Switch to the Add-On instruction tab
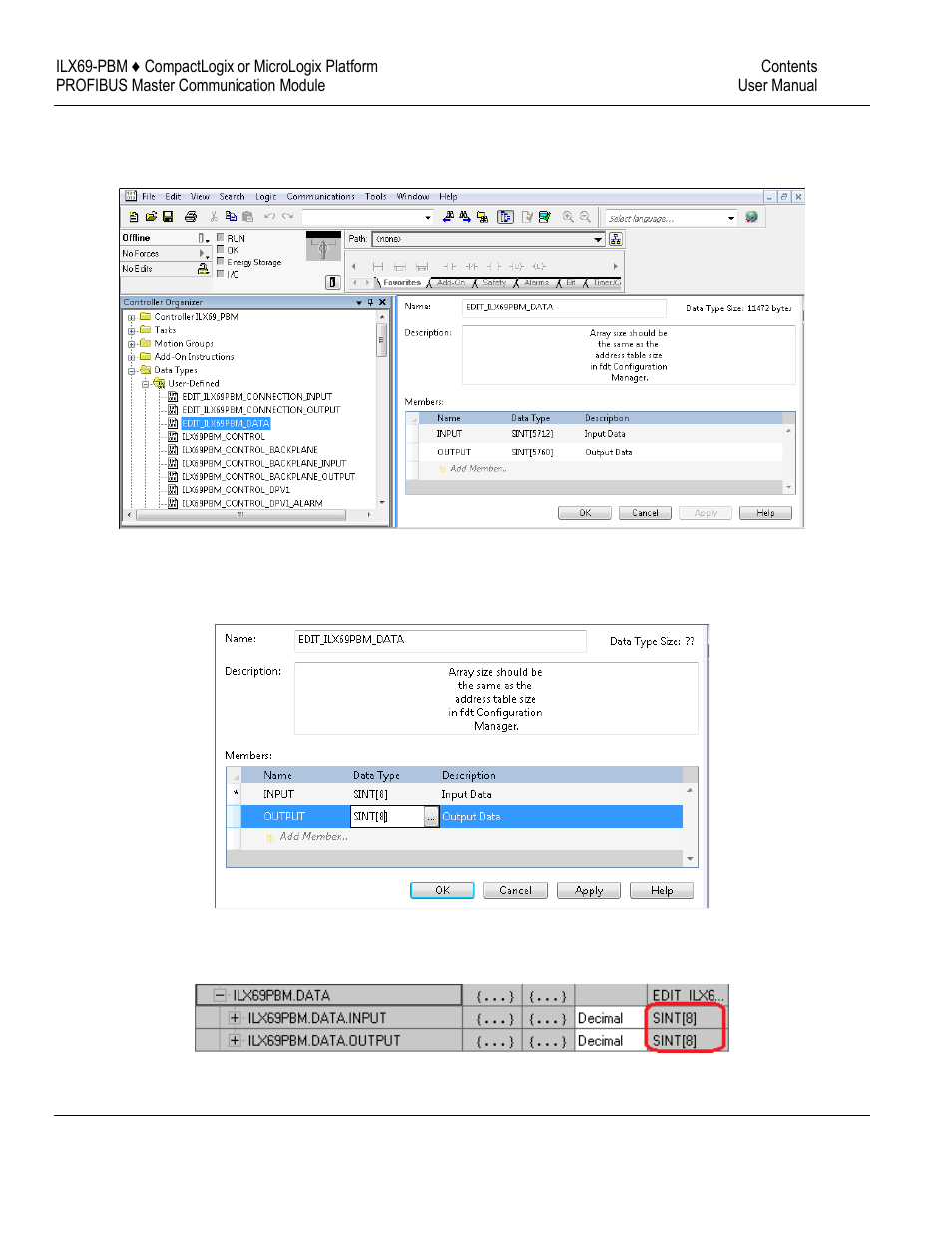Screen dimensions: 952x1233 pyautogui.click(x=451, y=283)
